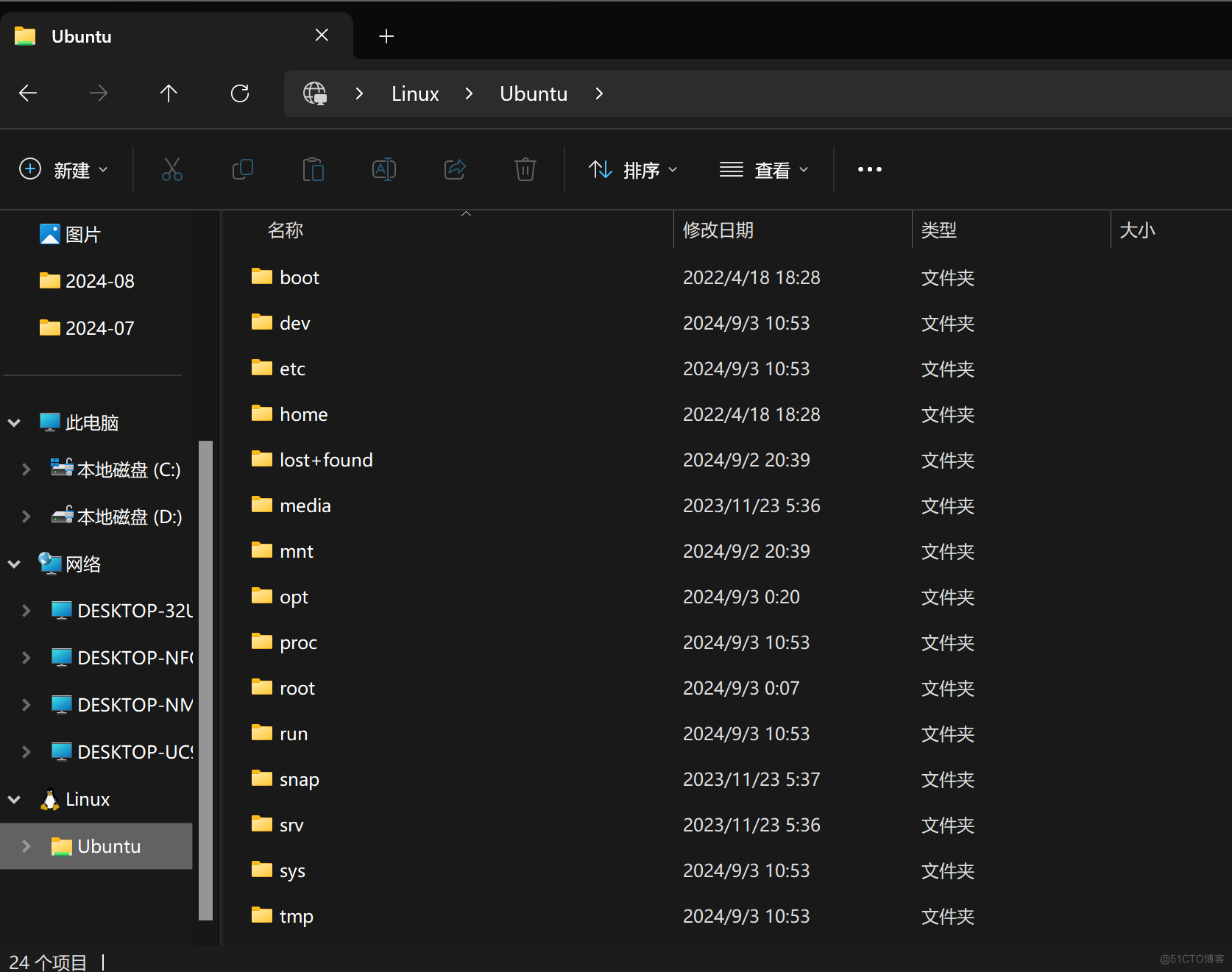Select DESKTOP-32U network computer
The width and height of the screenshot is (1232, 972).
pos(121,611)
